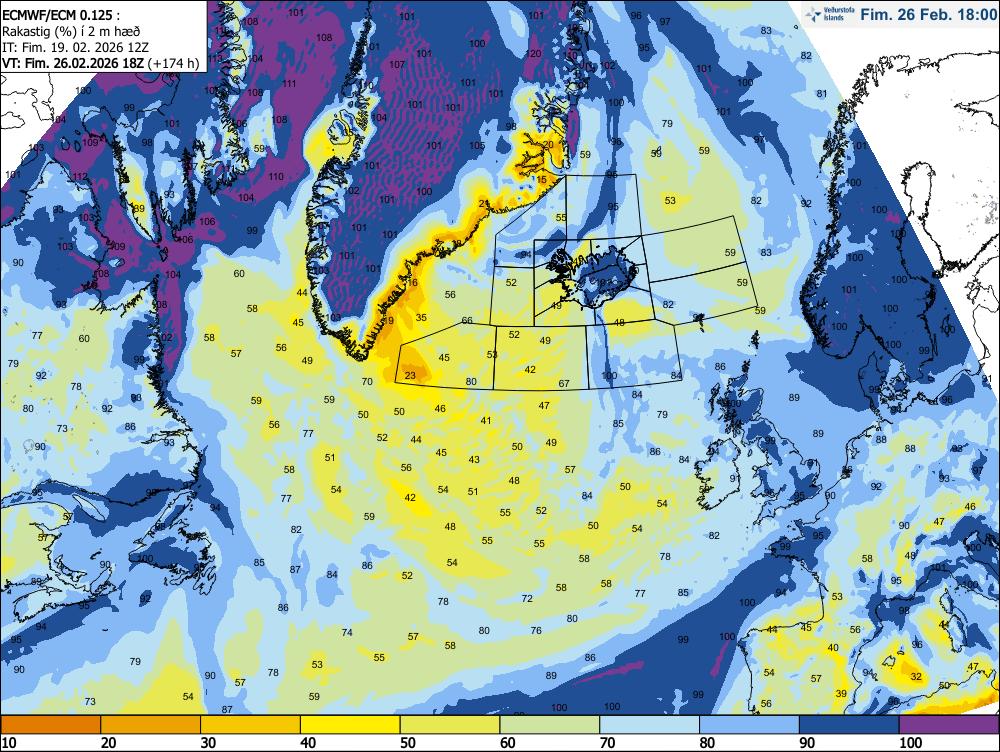Viewport: 1000px width, 752px height.
Task: Click the value '70' south of Cape Farewell
Action: [x=367, y=382]
